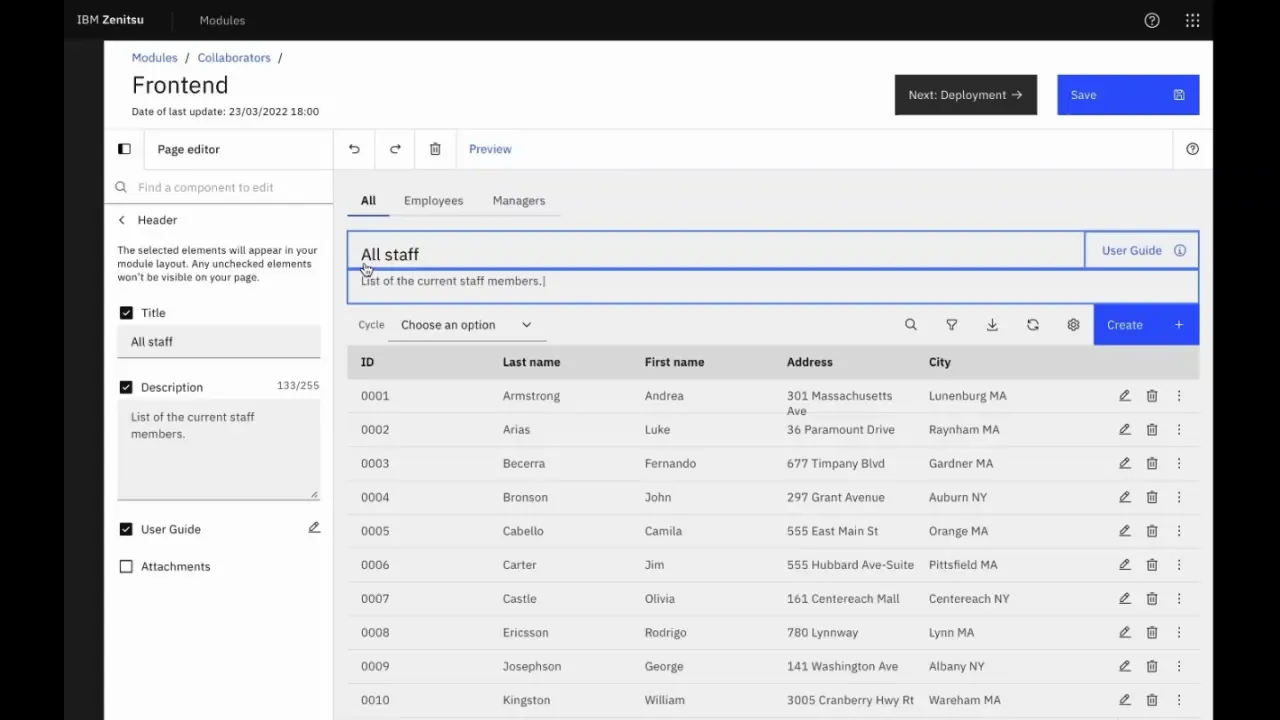
Task: Switch to the Managers tab
Action: [518, 201]
